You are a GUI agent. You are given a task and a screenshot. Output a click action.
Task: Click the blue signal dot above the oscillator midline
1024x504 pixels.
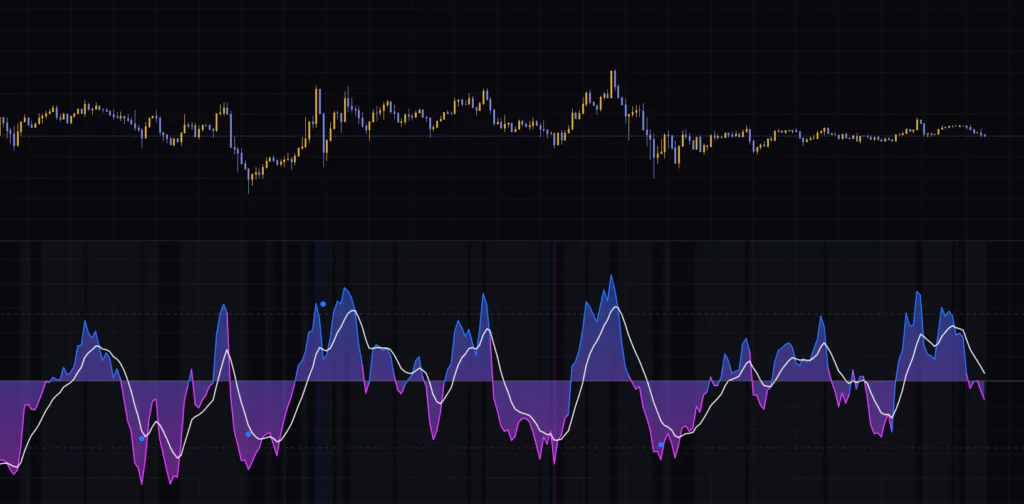pos(323,304)
